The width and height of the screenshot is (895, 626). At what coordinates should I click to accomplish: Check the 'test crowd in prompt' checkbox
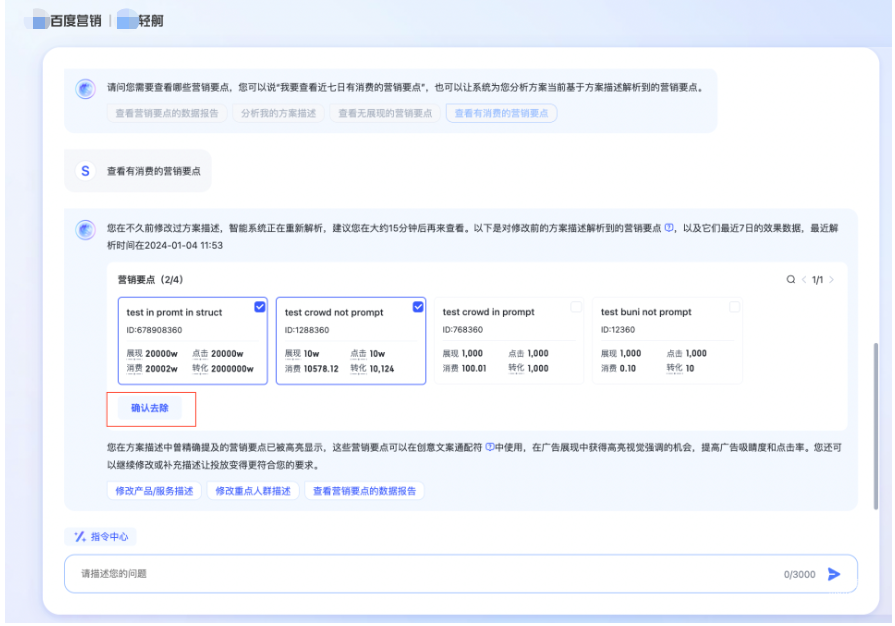[x=576, y=307]
